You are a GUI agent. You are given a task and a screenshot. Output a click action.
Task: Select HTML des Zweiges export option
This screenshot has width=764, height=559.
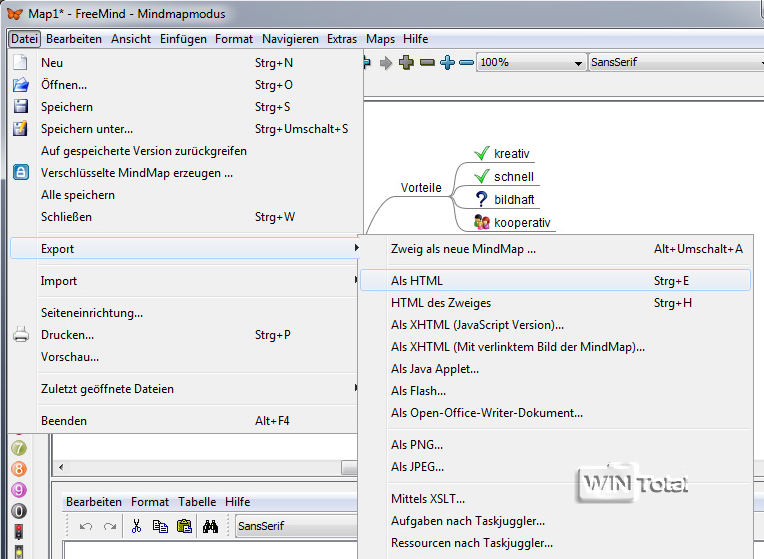[555, 303]
